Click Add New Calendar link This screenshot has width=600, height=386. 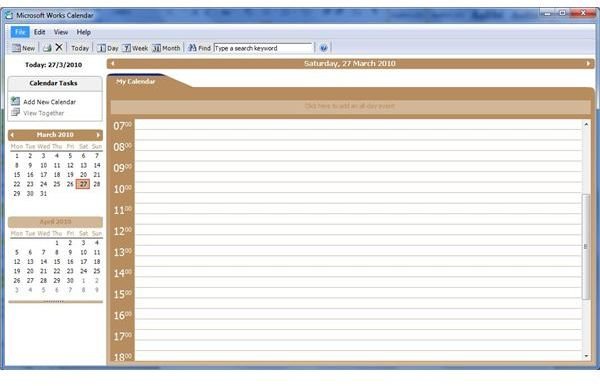coord(49,102)
